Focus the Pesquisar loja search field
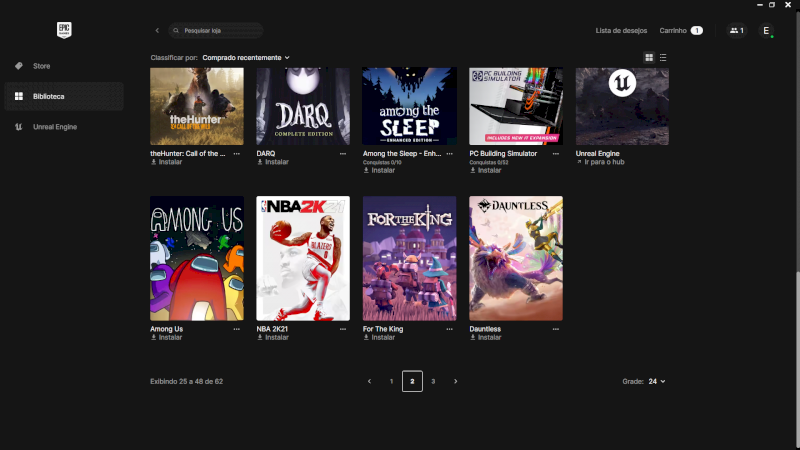800x450 pixels. coord(216,31)
